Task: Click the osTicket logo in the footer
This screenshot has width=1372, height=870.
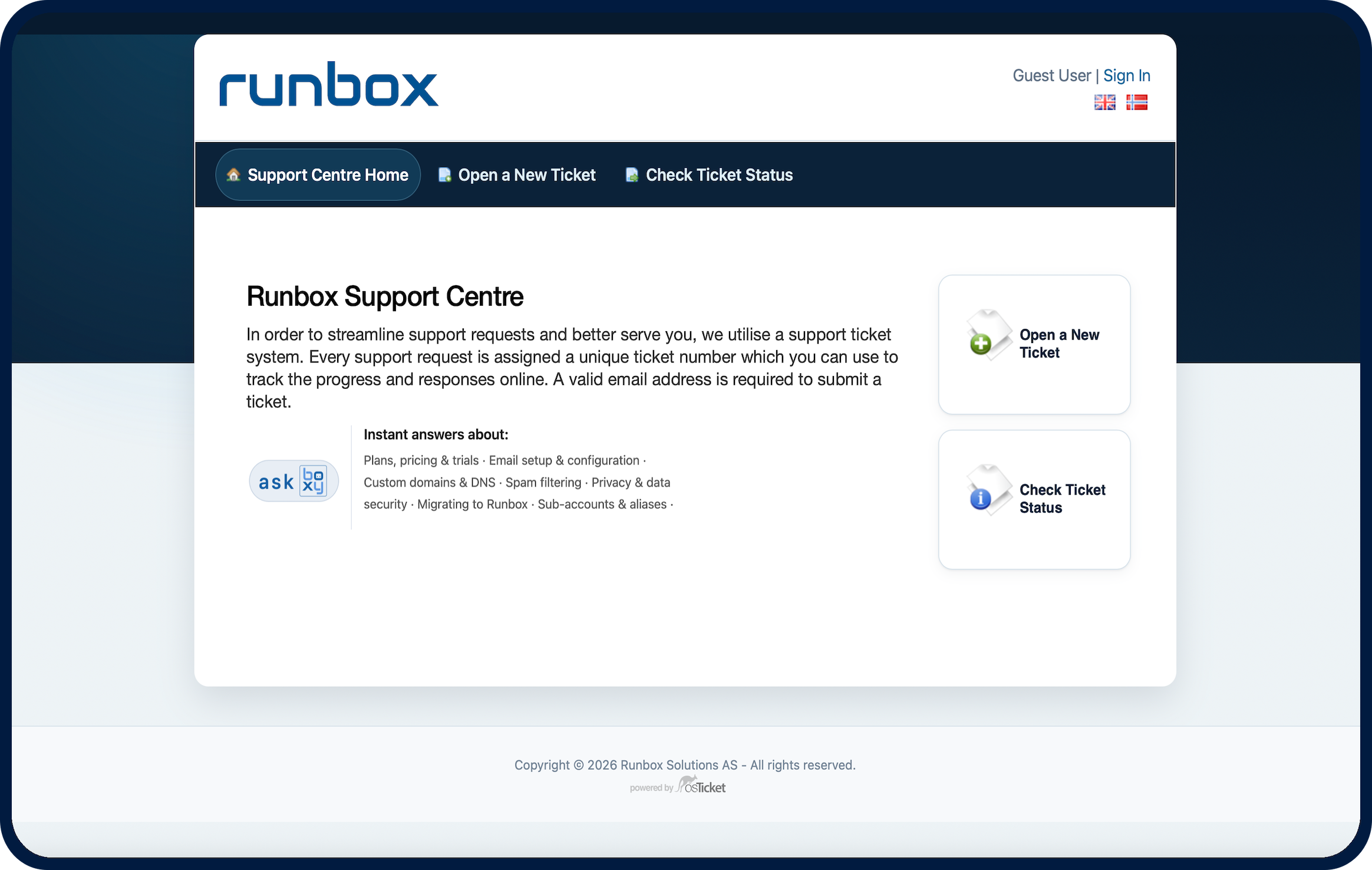Action: 701,786
